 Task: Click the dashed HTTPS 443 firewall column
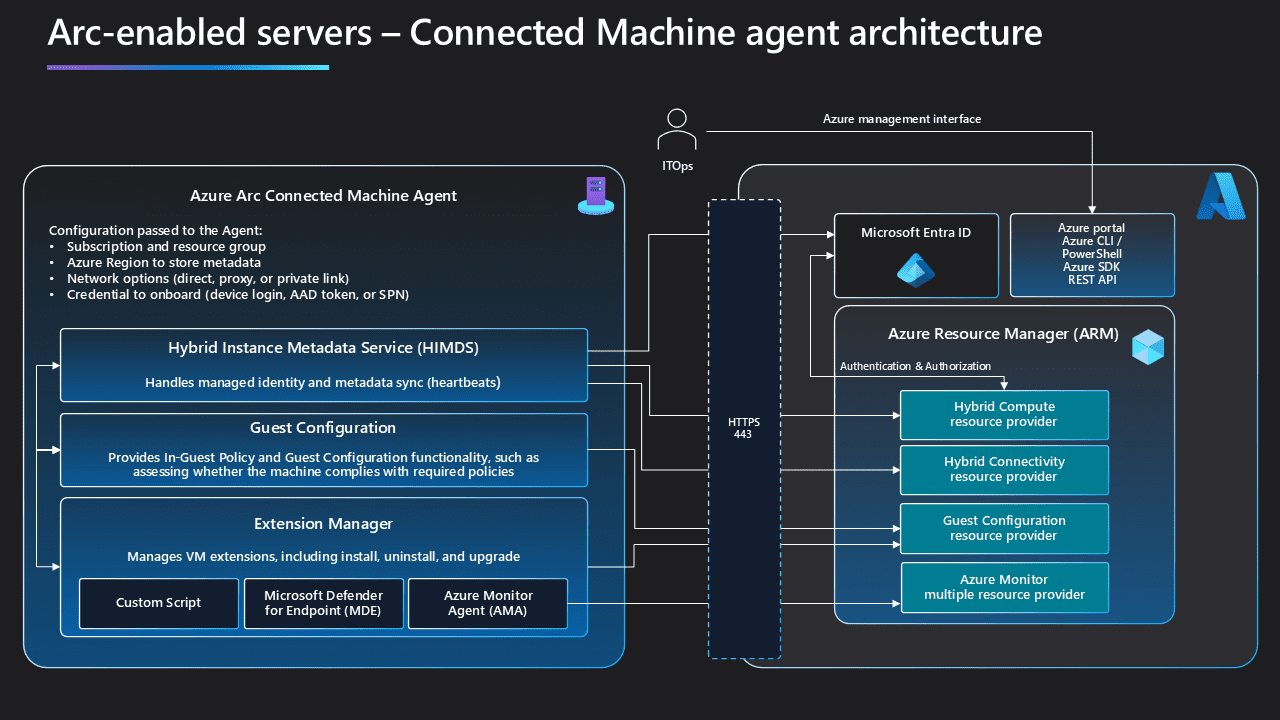pyautogui.click(x=744, y=428)
